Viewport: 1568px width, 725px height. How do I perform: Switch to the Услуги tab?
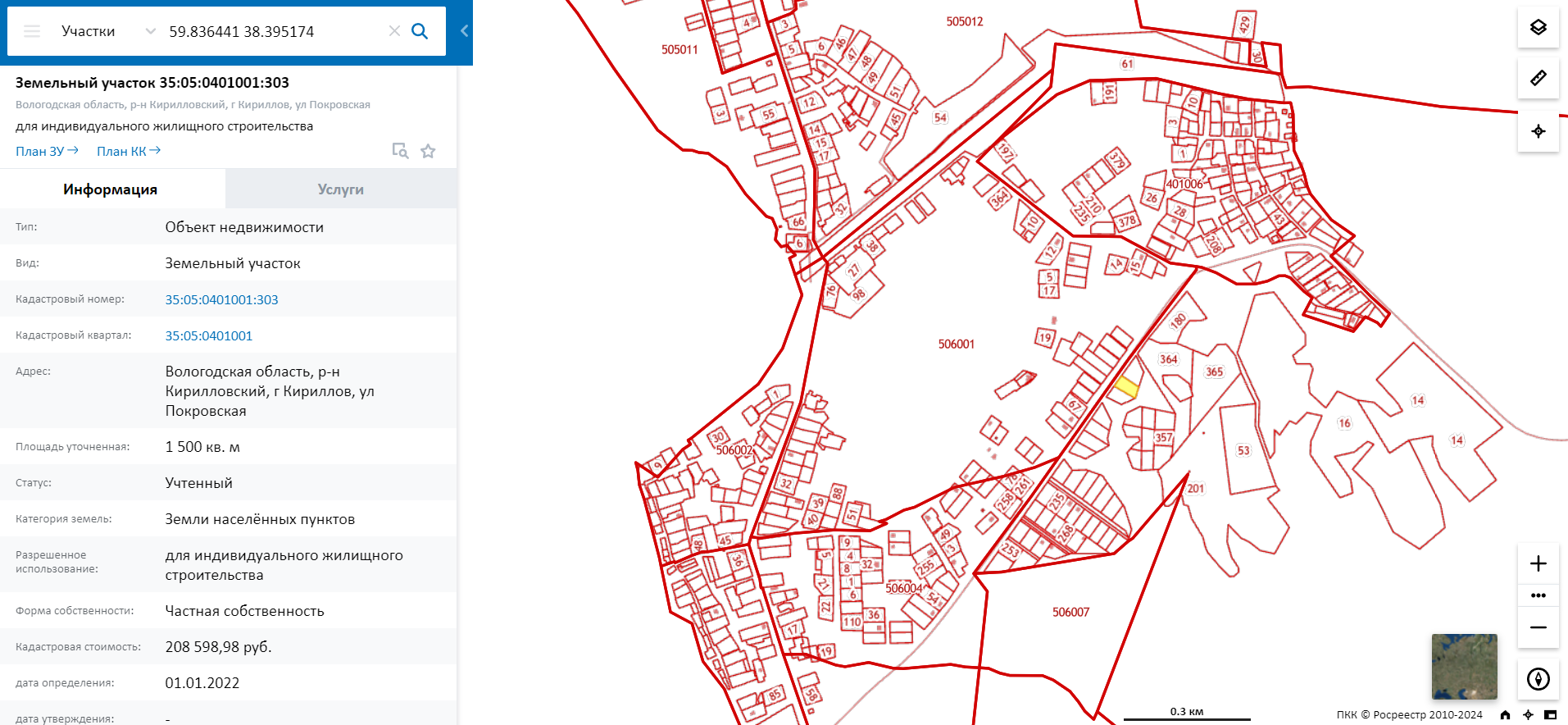(x=341, y=189)
